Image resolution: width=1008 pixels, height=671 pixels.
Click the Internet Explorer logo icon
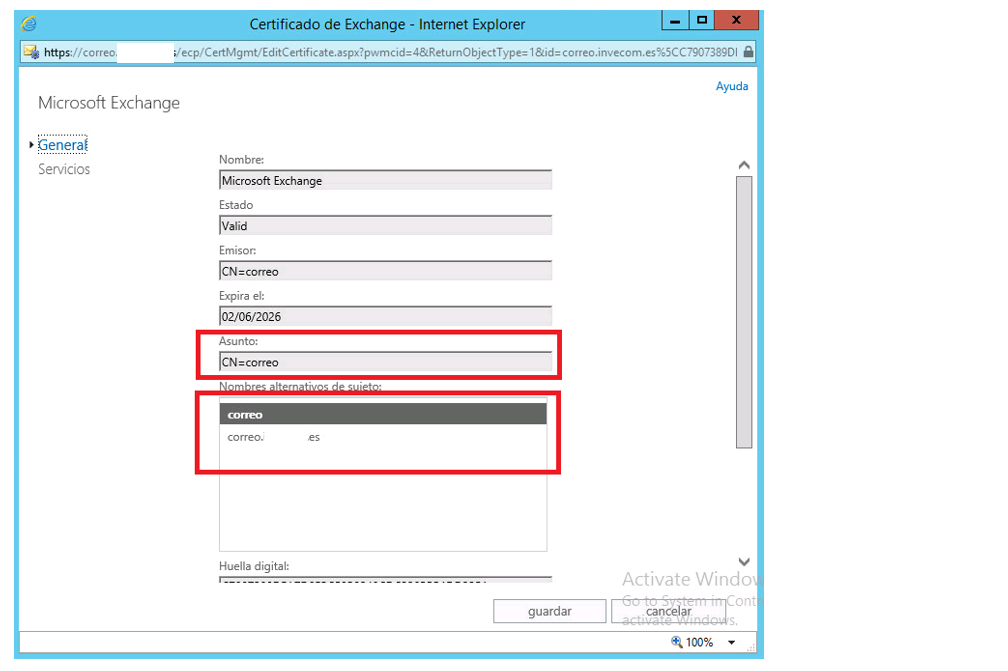tap(29, 24)
